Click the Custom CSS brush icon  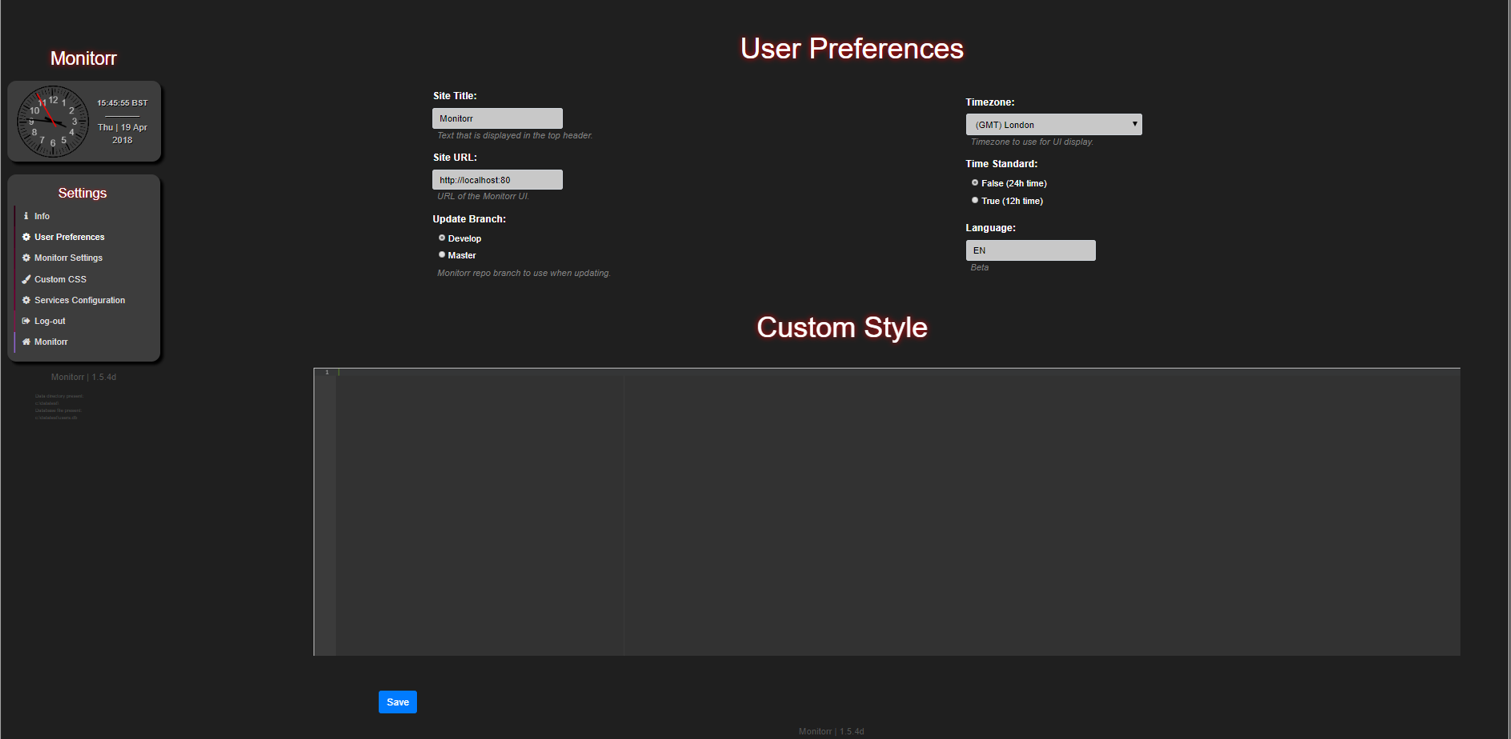pos(25,279)
